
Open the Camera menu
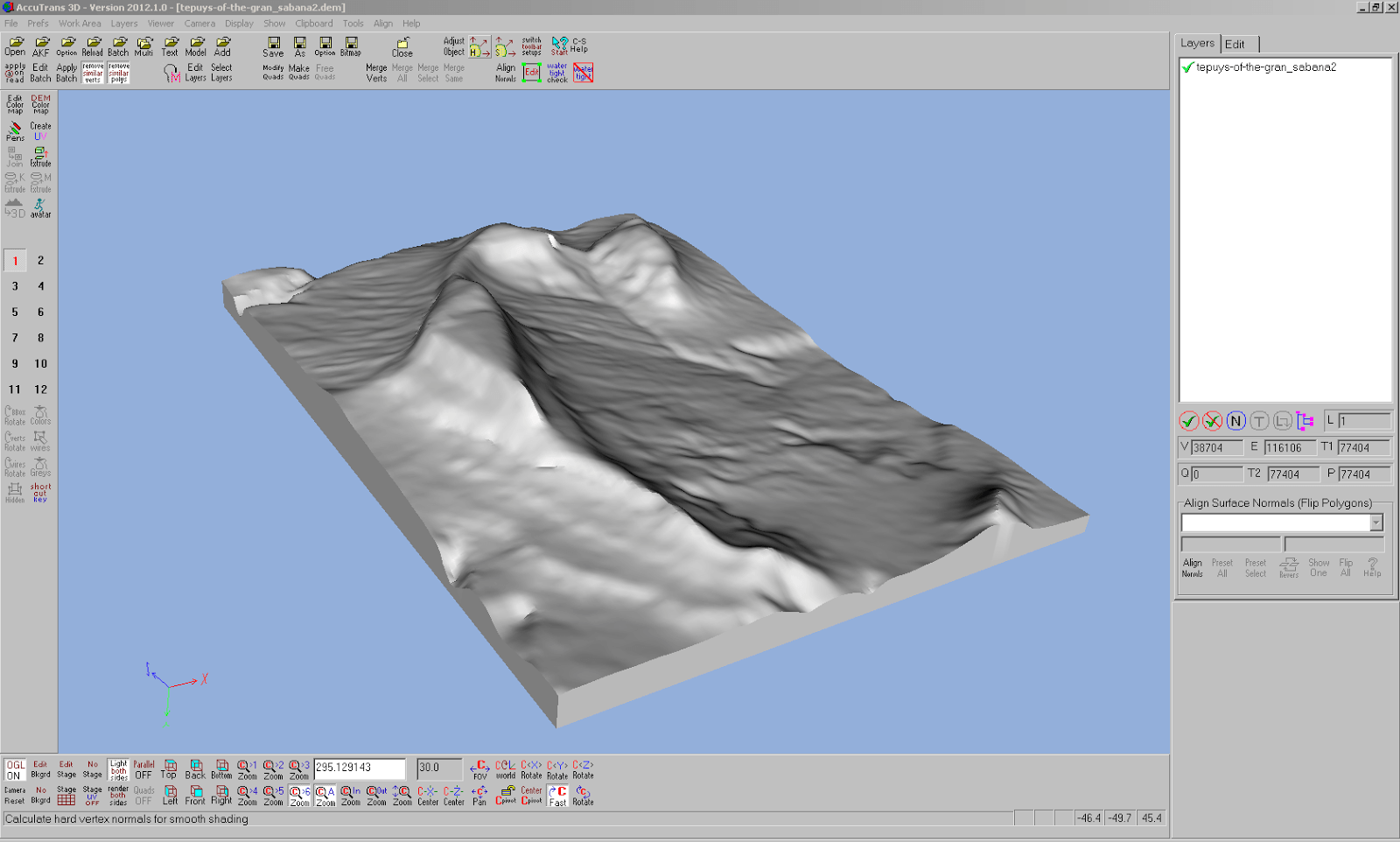199,24
